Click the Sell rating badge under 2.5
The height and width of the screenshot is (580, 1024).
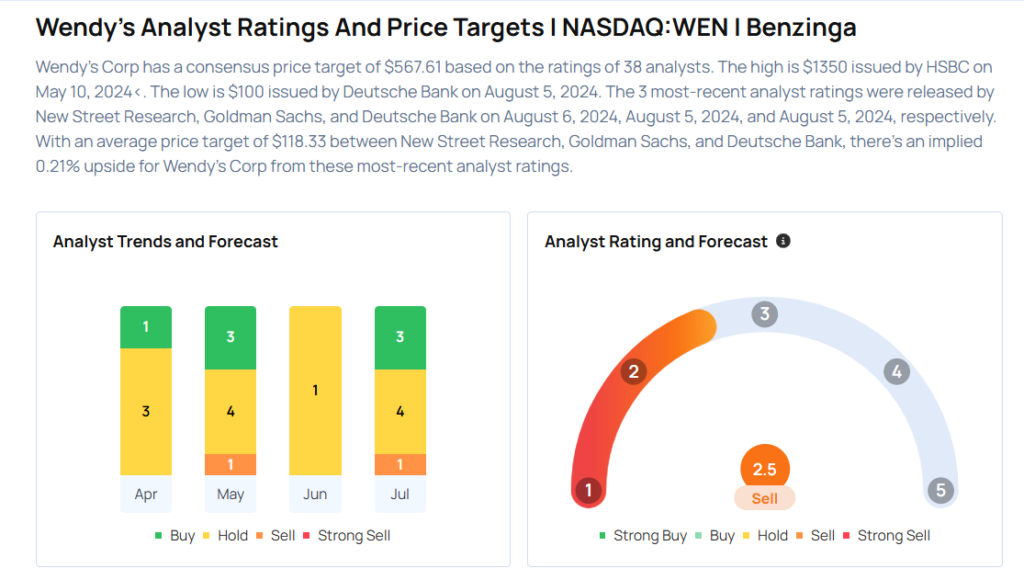point(765,498)
